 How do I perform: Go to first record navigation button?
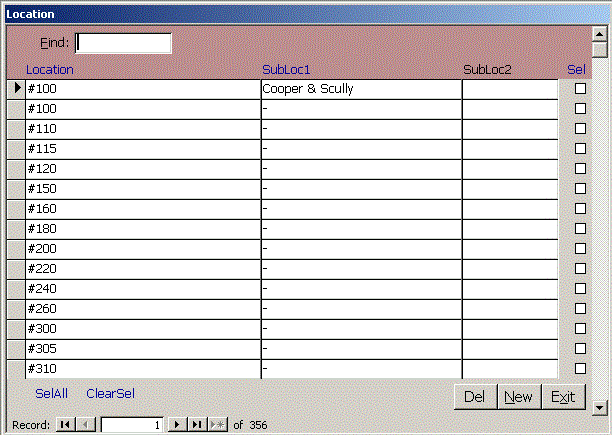65,425
